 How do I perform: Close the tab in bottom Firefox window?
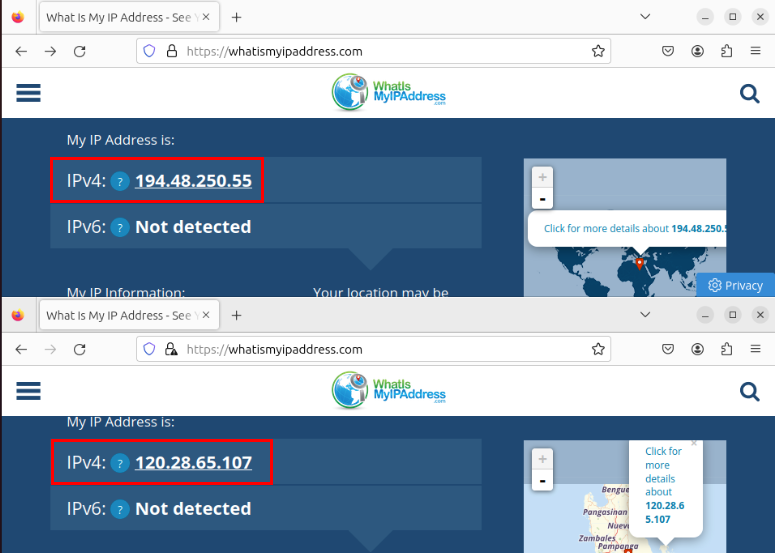(x=206, y=315)
